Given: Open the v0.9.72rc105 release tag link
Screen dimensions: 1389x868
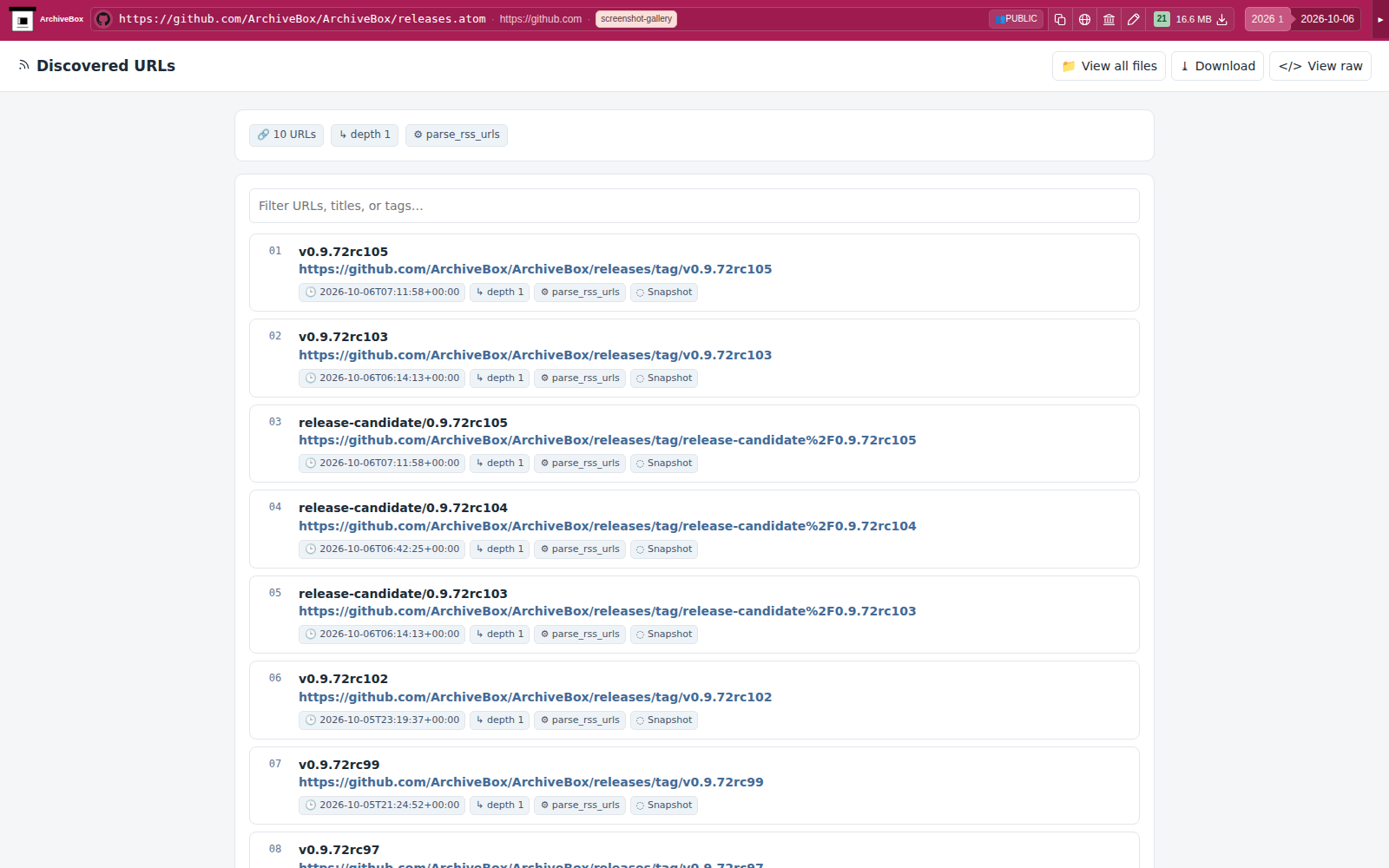Looking at the screenshot, I should click(536, 269).
